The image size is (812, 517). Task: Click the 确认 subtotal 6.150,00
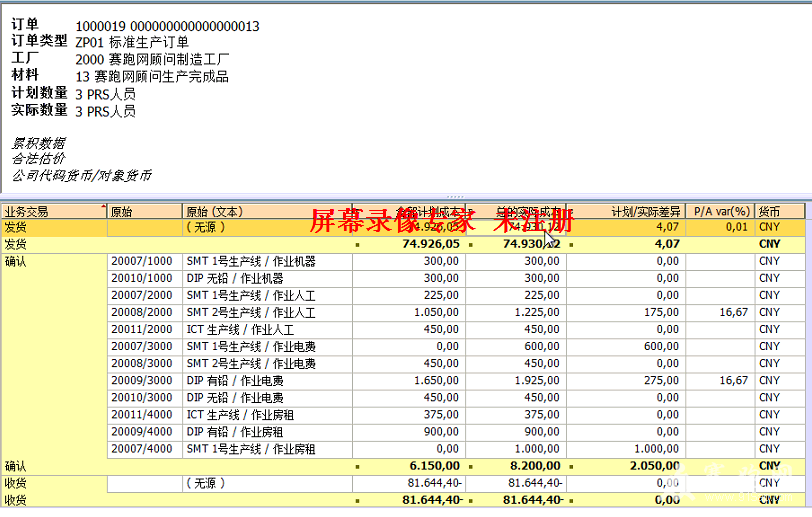[434, 466]
